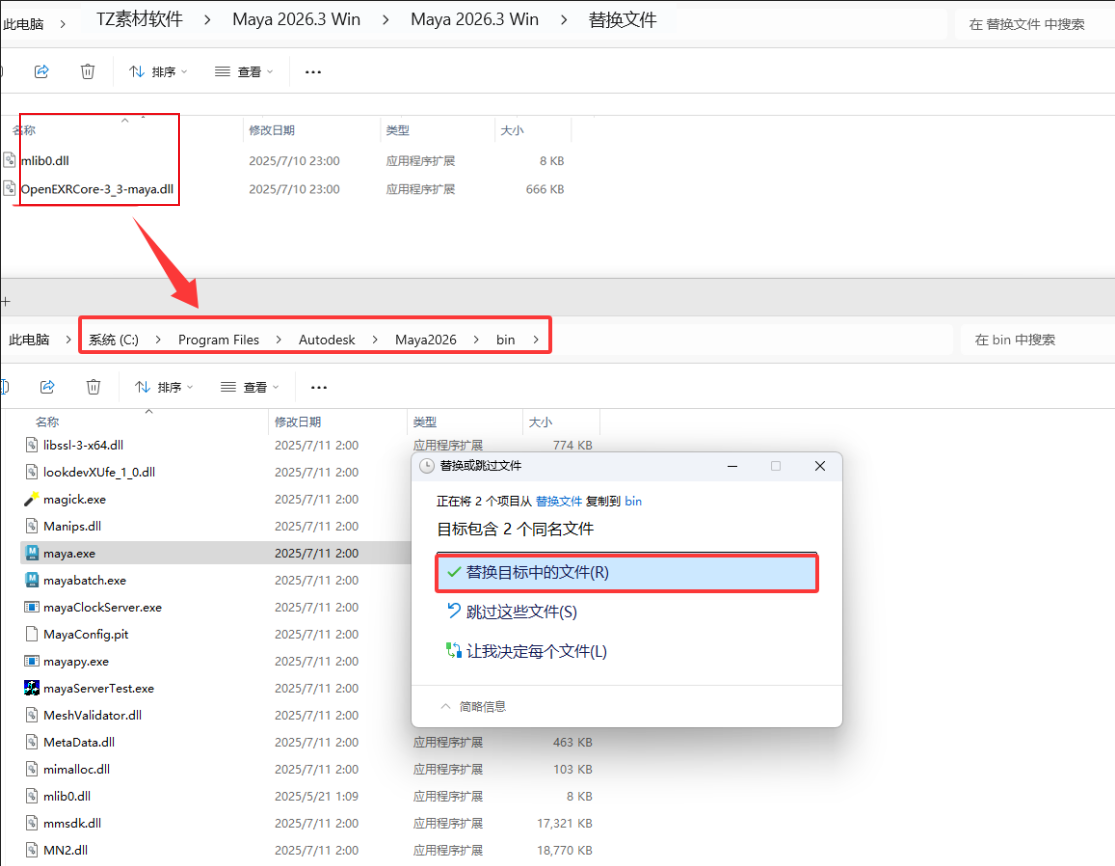The image size is (1115, 866).
Task: Select mmsdk.dll file
Action: [x=72, y=823]
